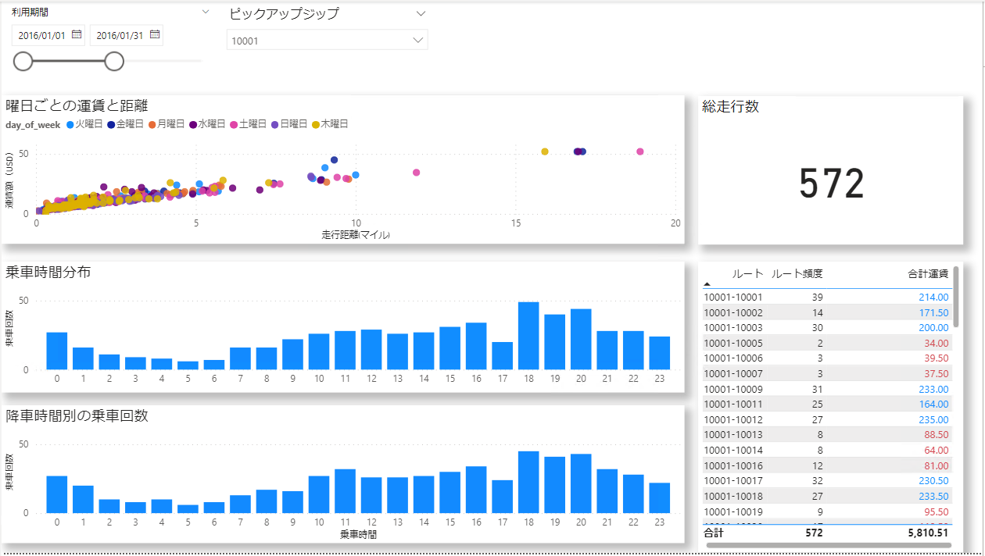Sort table by ルート頻度 column header
Image resolution: width=985 pixels, height=556 pixels.
[x=797, y=274]
